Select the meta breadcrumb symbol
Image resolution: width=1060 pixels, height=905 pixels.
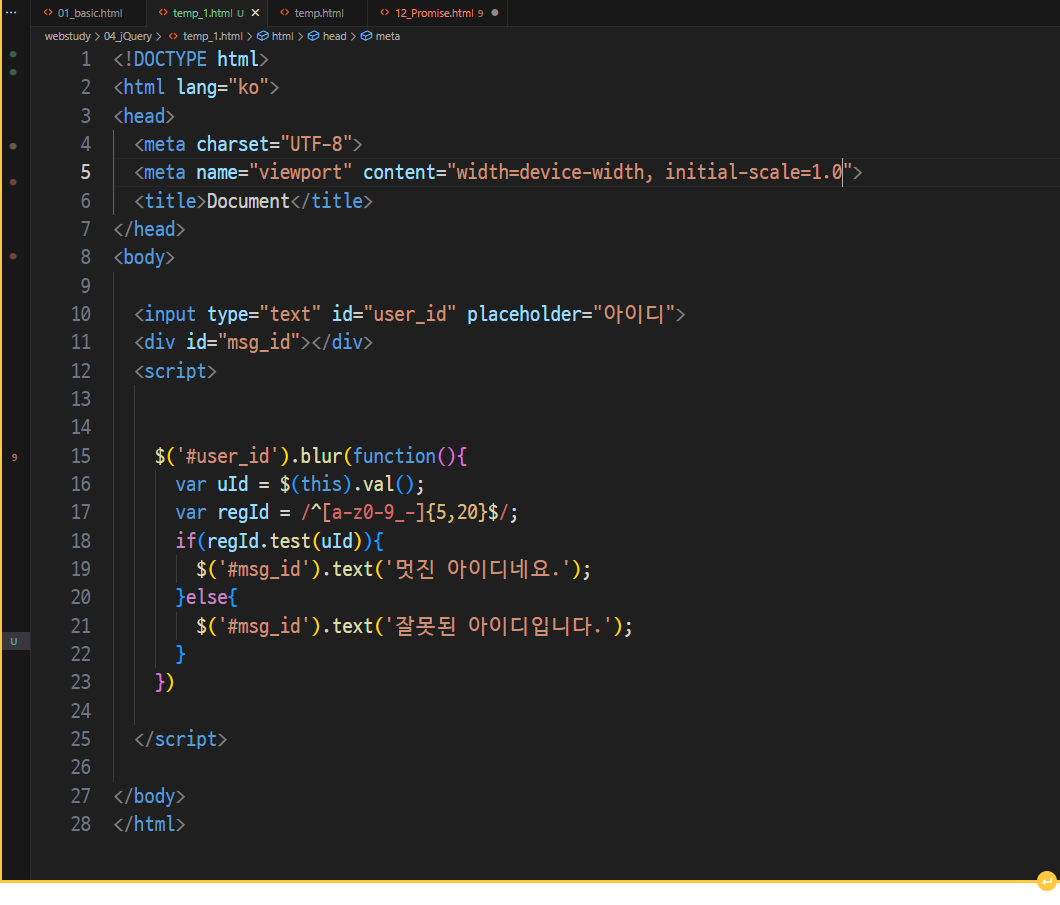[x=387, y=36]
